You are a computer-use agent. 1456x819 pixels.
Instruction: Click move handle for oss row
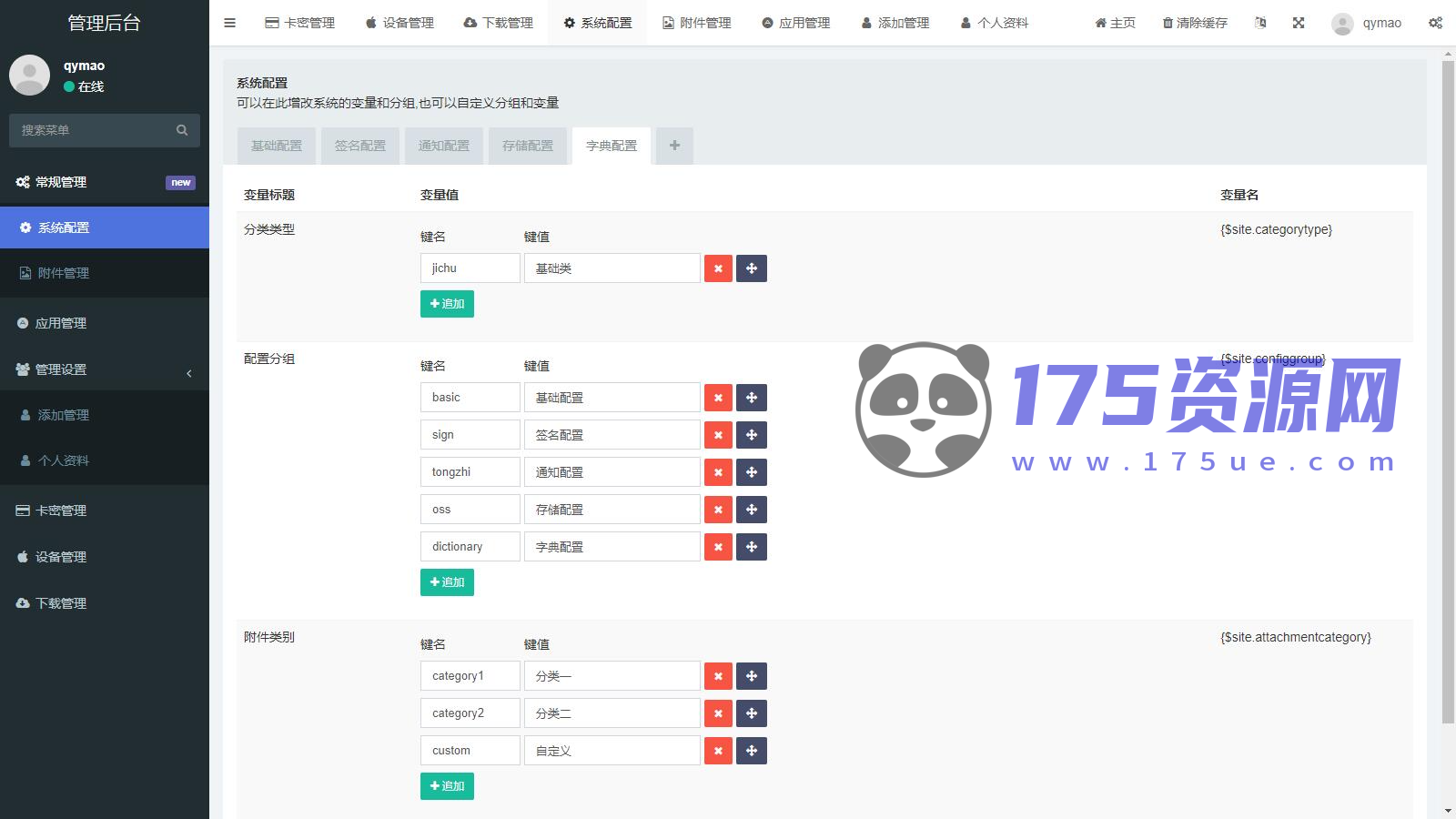pyautogui.click(x=752, y=510)
